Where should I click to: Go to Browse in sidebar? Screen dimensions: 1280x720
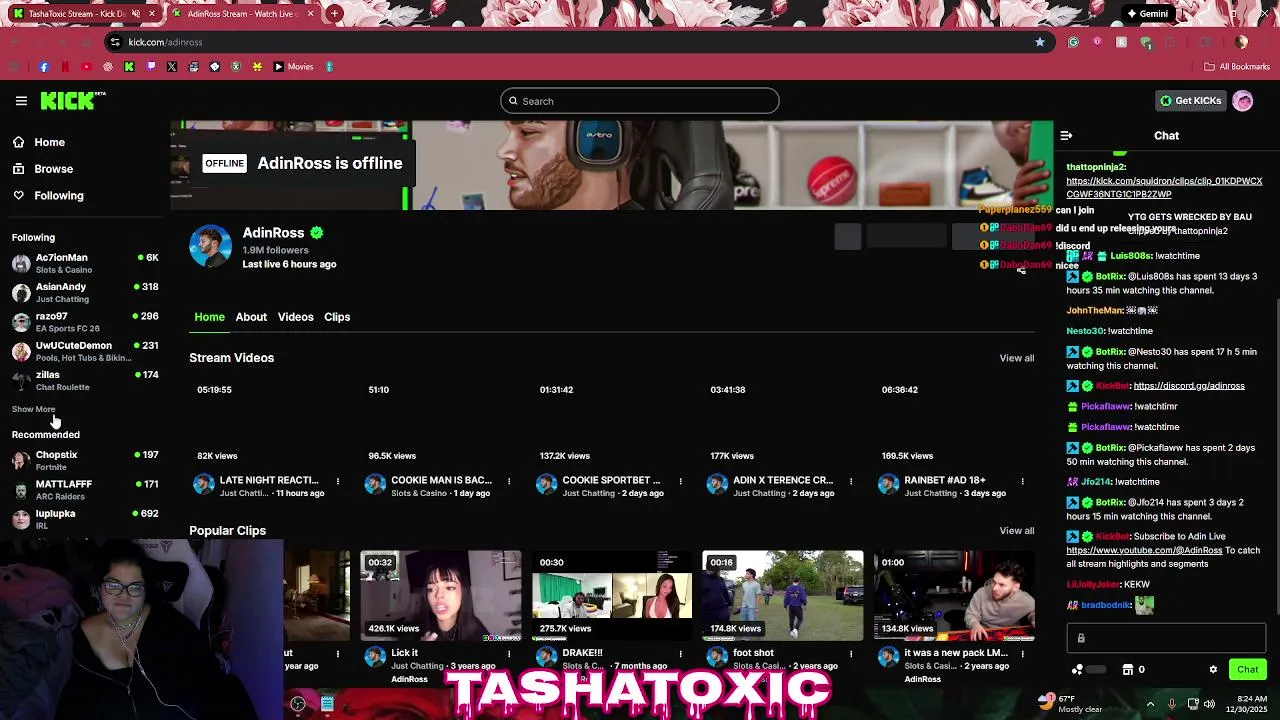pyautogui.click(x=43, y=169)
